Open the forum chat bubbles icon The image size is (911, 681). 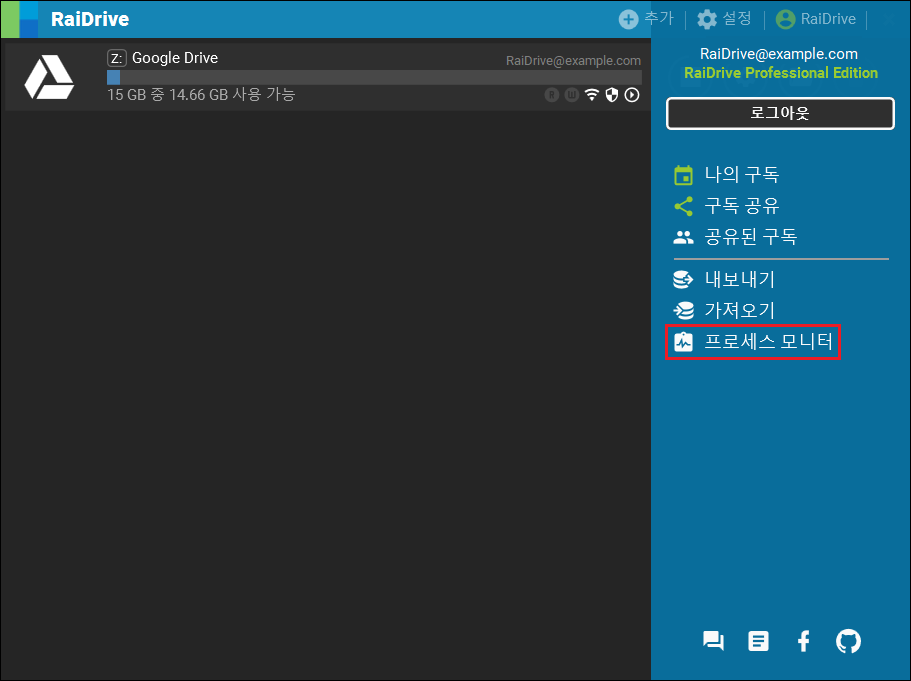coord(713,641)
